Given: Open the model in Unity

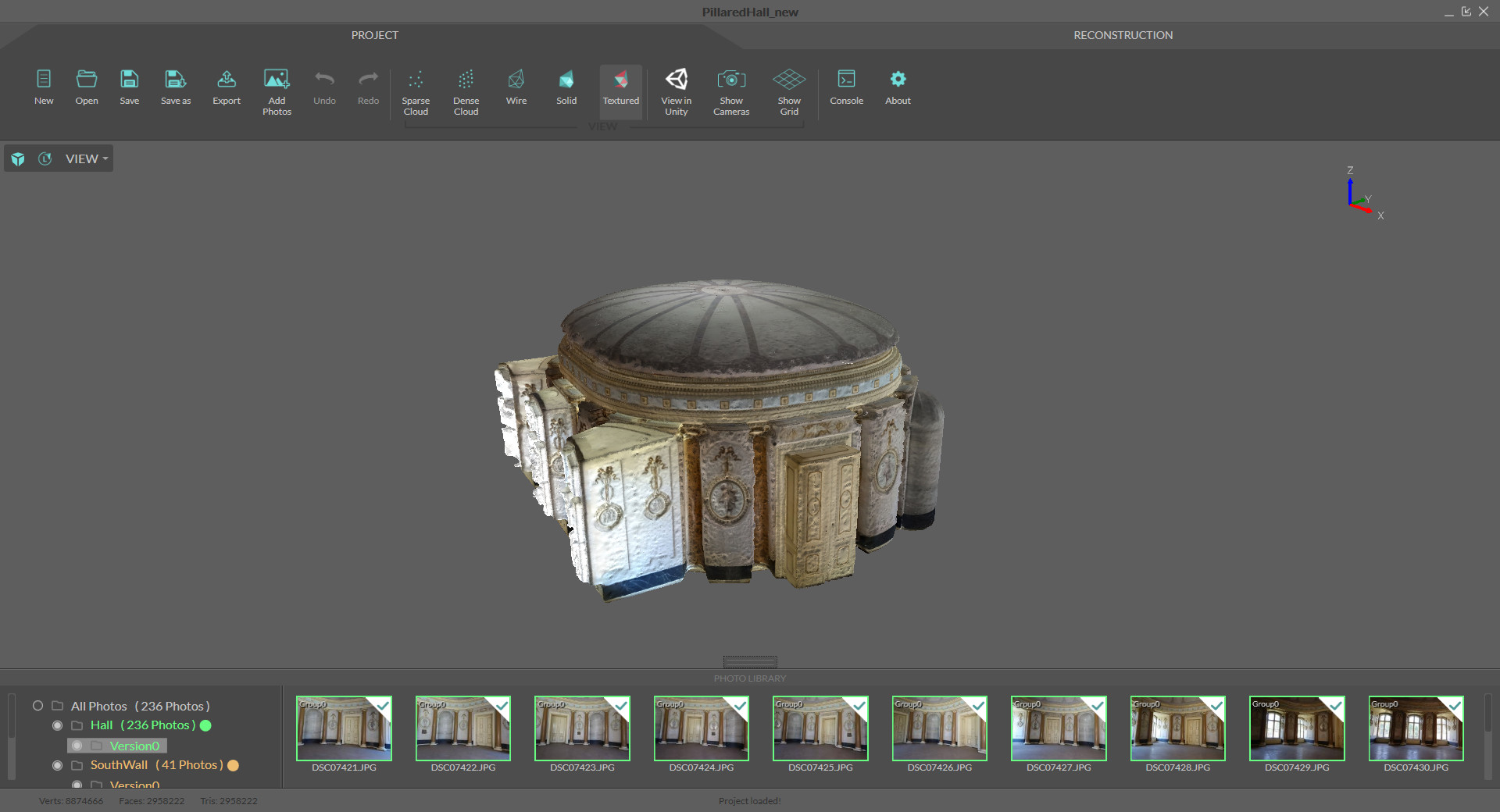Looking at the screenshot, I should pos(676,90).
